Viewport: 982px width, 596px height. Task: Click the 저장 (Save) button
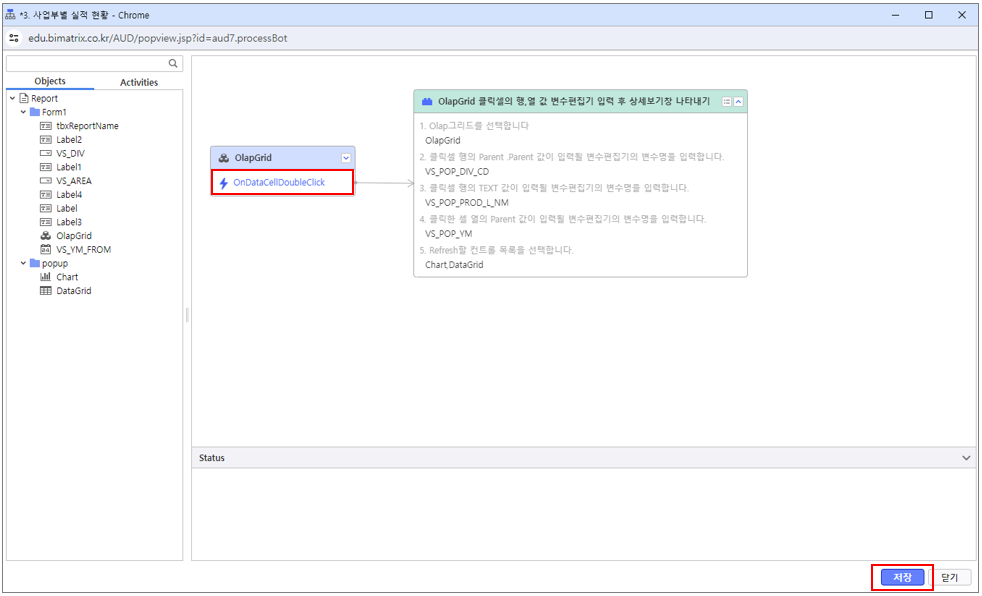(x=902, y=577)
